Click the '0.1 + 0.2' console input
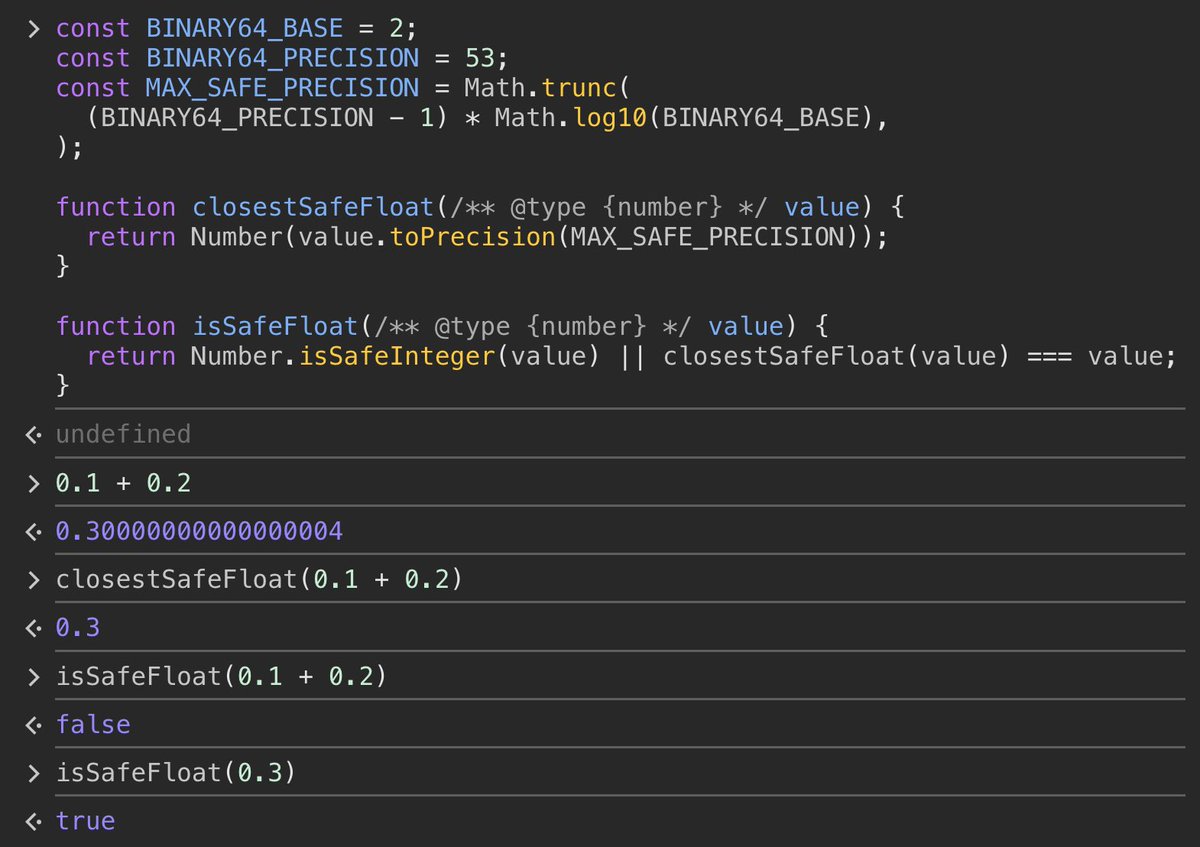Screen dimensions: 1200x847 pyautogui.click(x=123, y=483)
